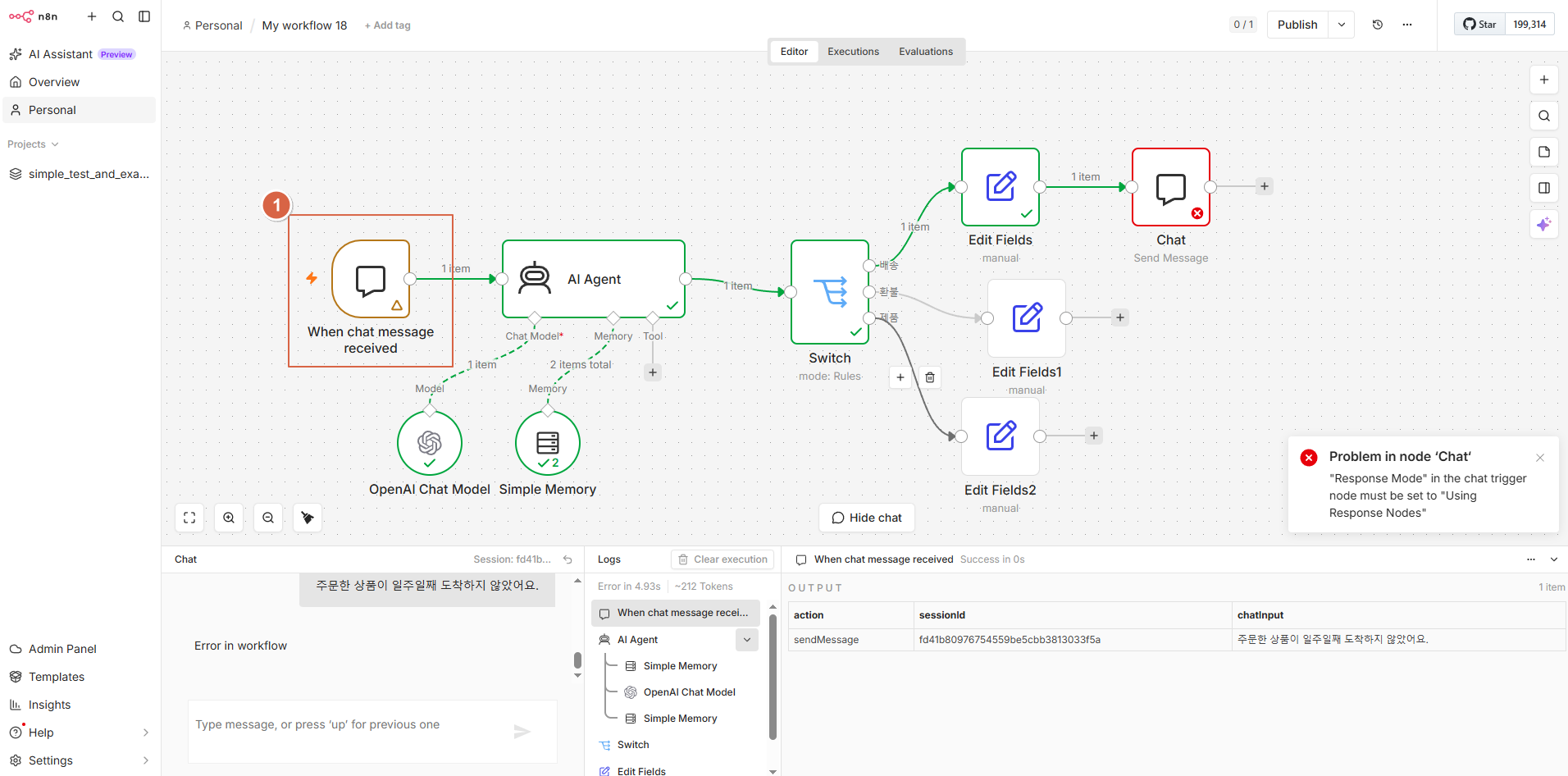
Task: Open the AI assistant sparkle icon
Action: [x=1544, y=224]
